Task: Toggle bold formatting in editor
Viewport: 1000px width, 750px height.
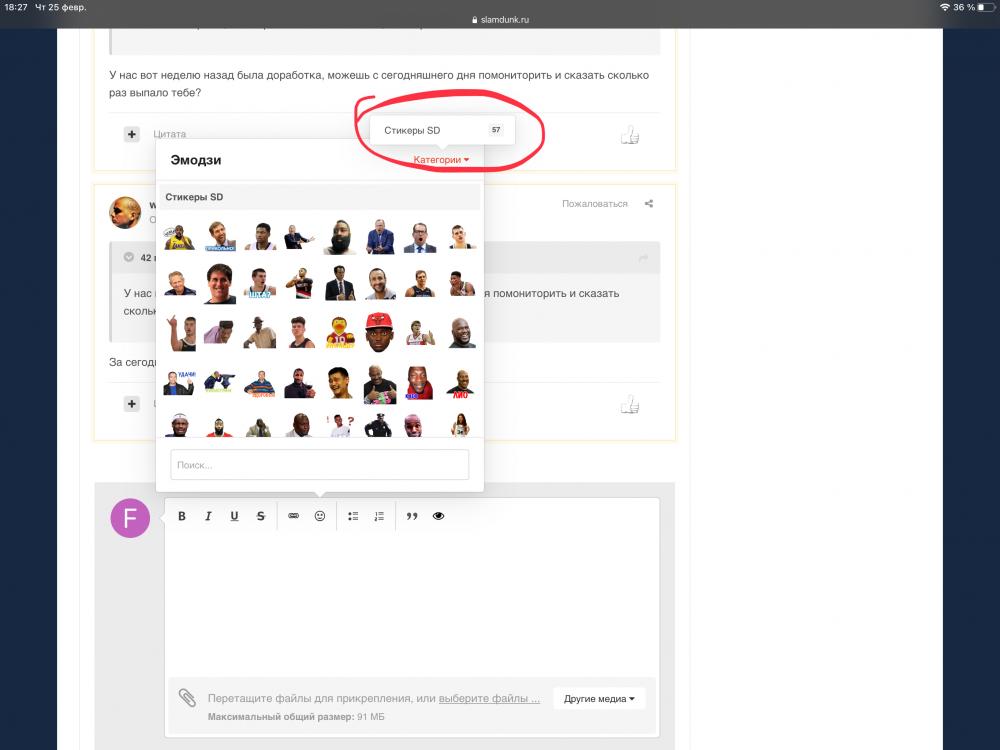Action: [182, 516]
